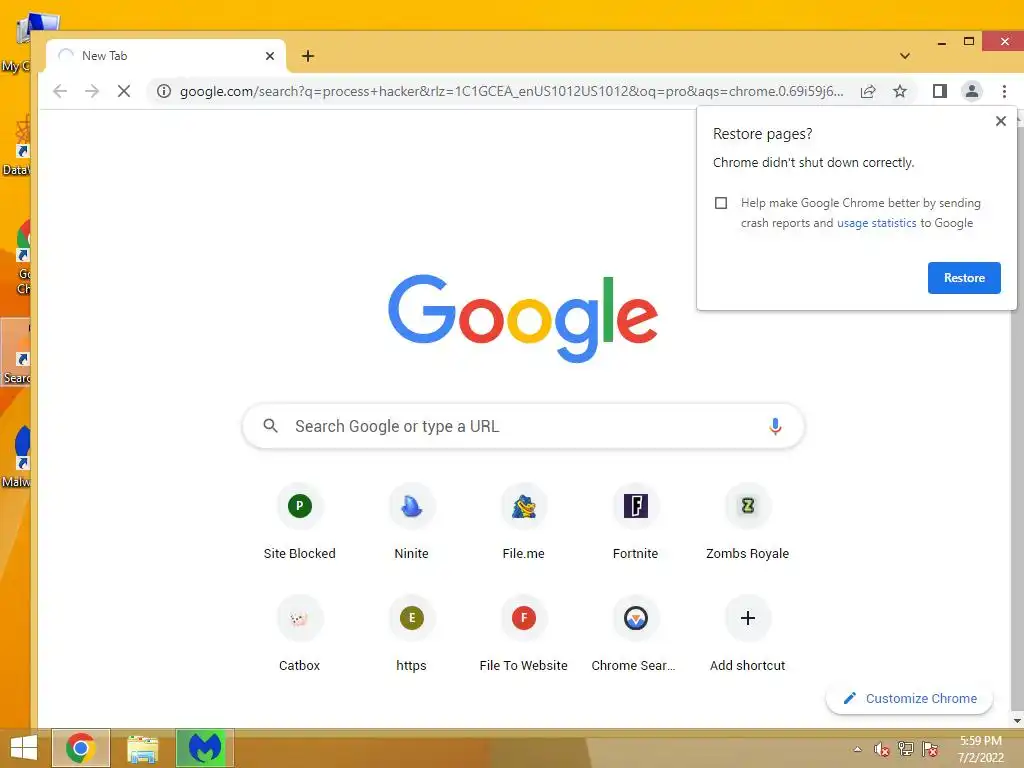Expand the tab search chevron
The image size is (1024, 768).
click(x=904, y=56)
